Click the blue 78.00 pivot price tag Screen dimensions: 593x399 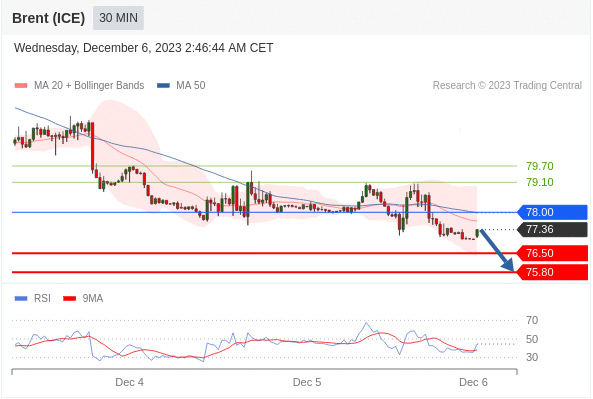[552, 212]
